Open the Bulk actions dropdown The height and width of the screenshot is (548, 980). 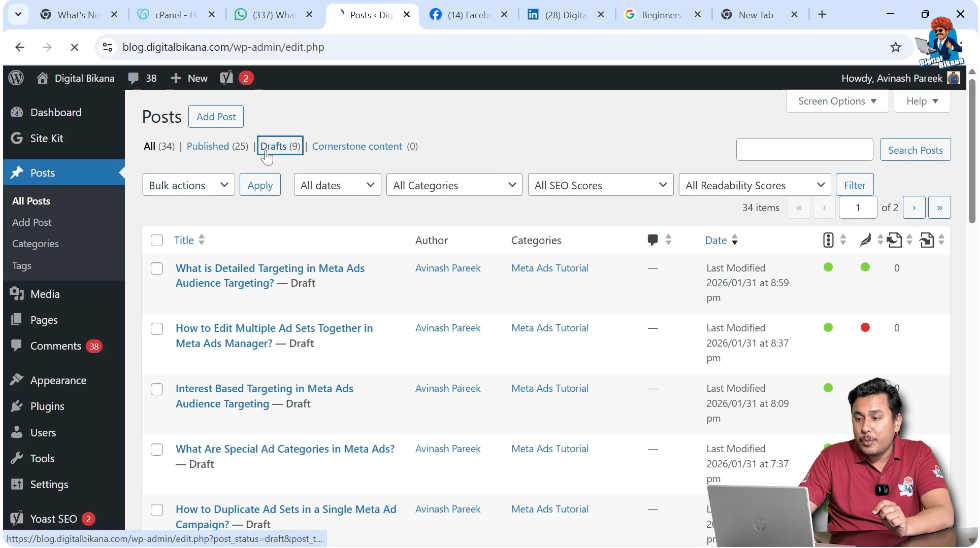[x=188, y=185]
